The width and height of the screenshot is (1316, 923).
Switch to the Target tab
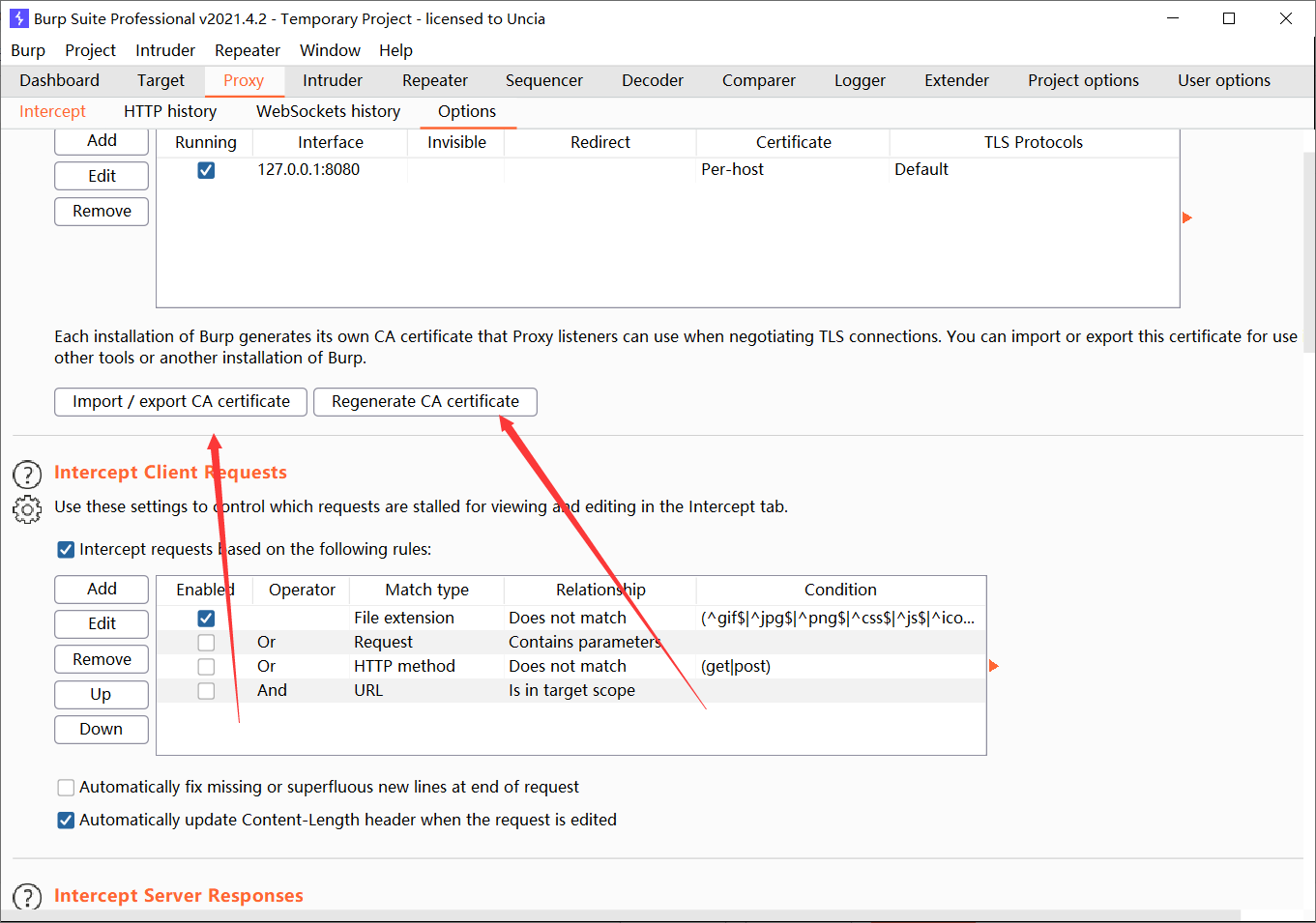click(161, 80)
